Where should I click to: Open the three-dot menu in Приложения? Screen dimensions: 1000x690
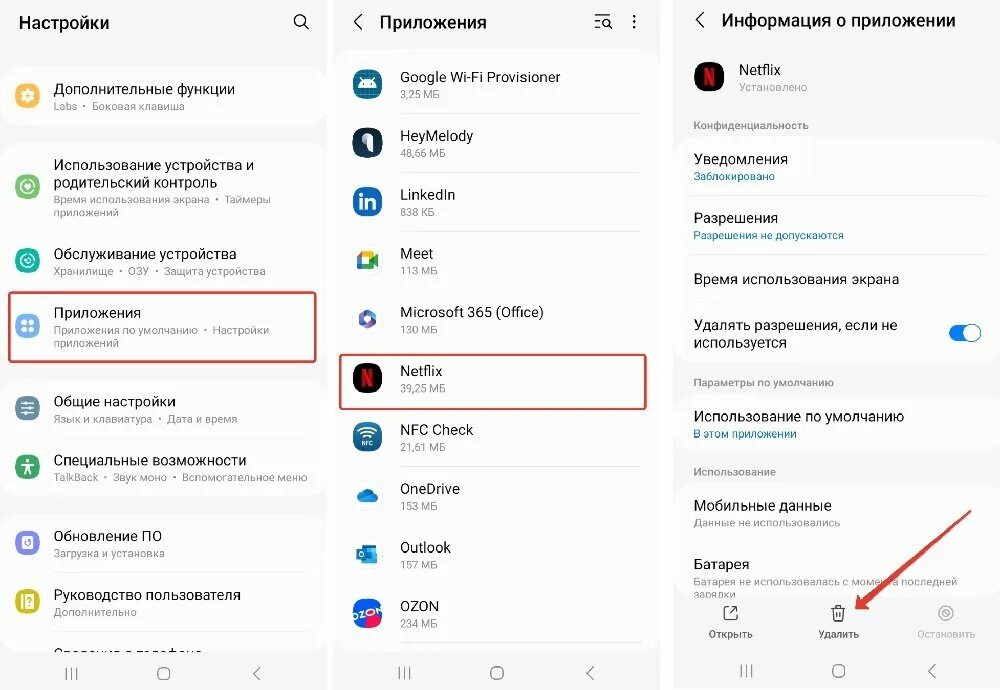pyautogui.click(x=634, y=22)
